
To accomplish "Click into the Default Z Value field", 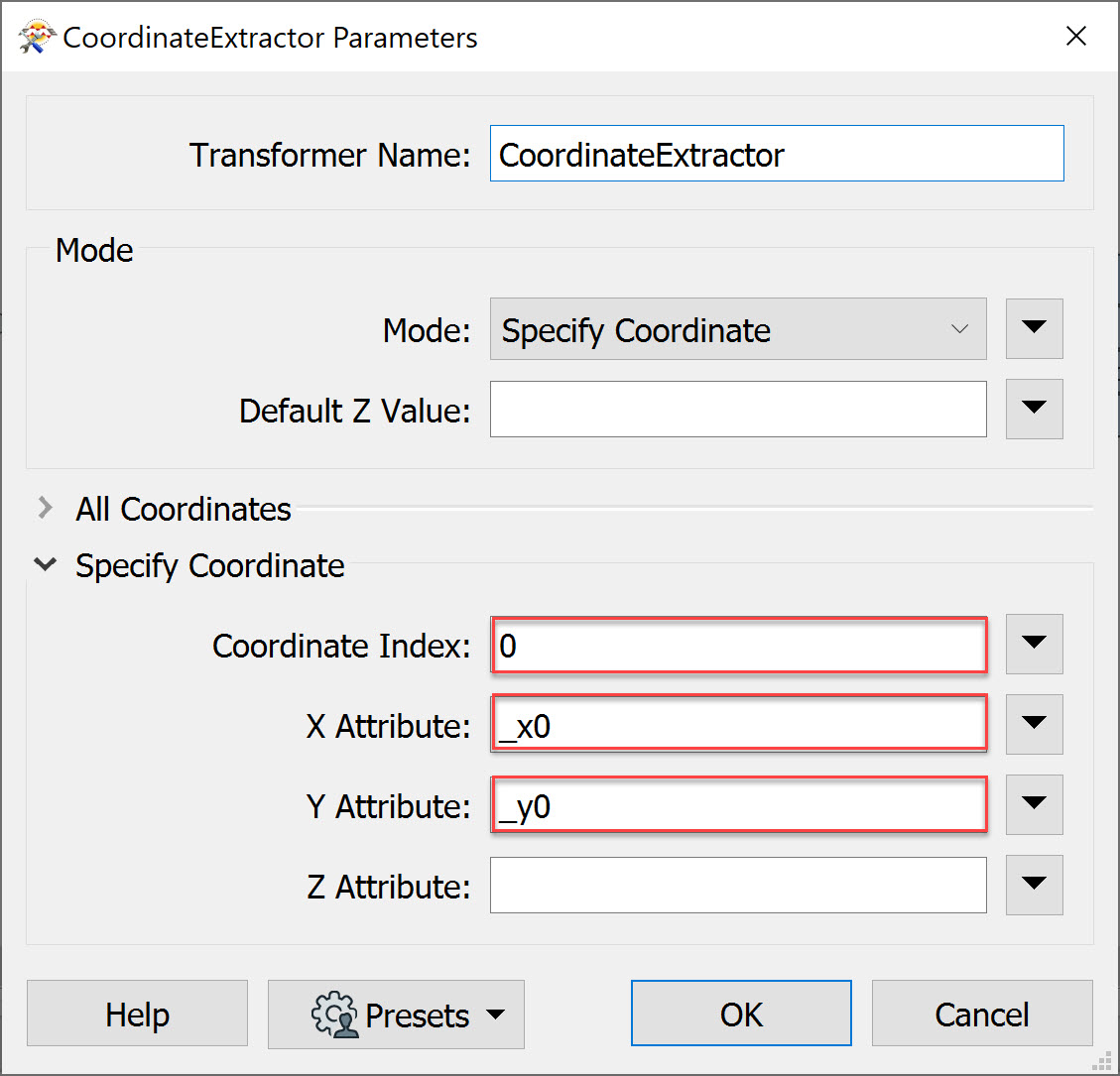I will click(x=738, y=410).
